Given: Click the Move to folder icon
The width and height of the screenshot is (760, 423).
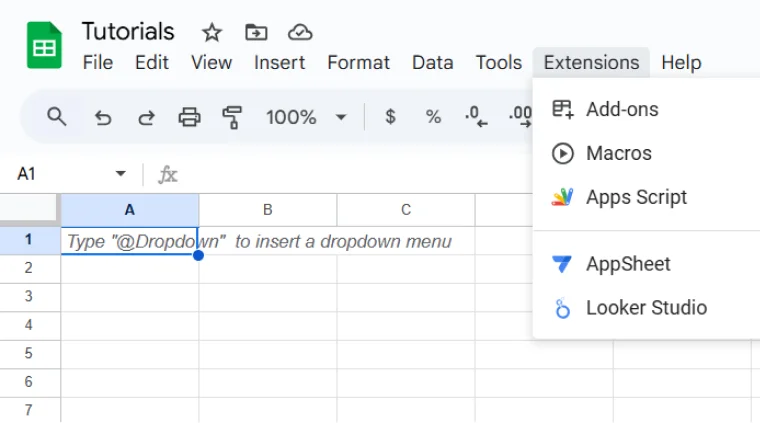Looking at the screenshot, I should pos(256,32).
